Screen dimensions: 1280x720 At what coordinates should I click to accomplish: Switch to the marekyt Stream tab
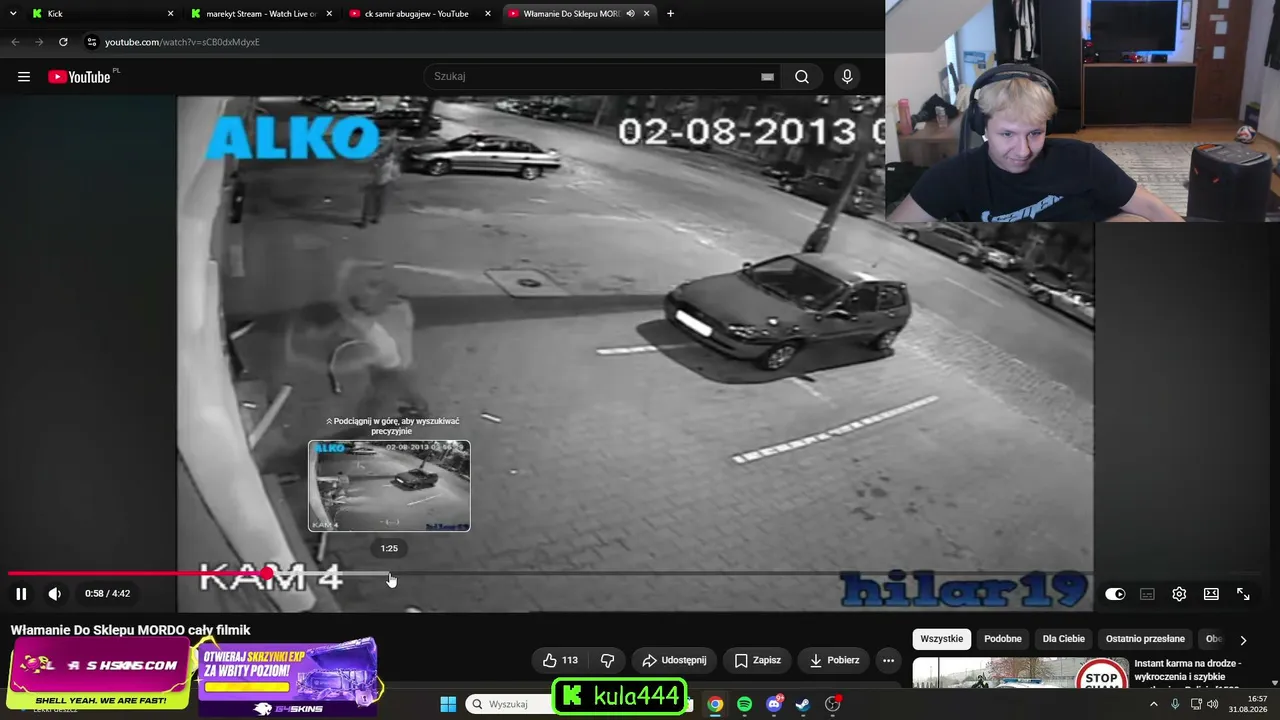[x=262, y=14]
